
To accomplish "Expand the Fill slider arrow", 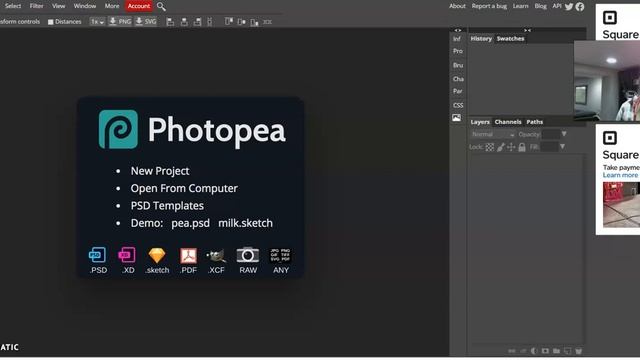I will [562, 147].
